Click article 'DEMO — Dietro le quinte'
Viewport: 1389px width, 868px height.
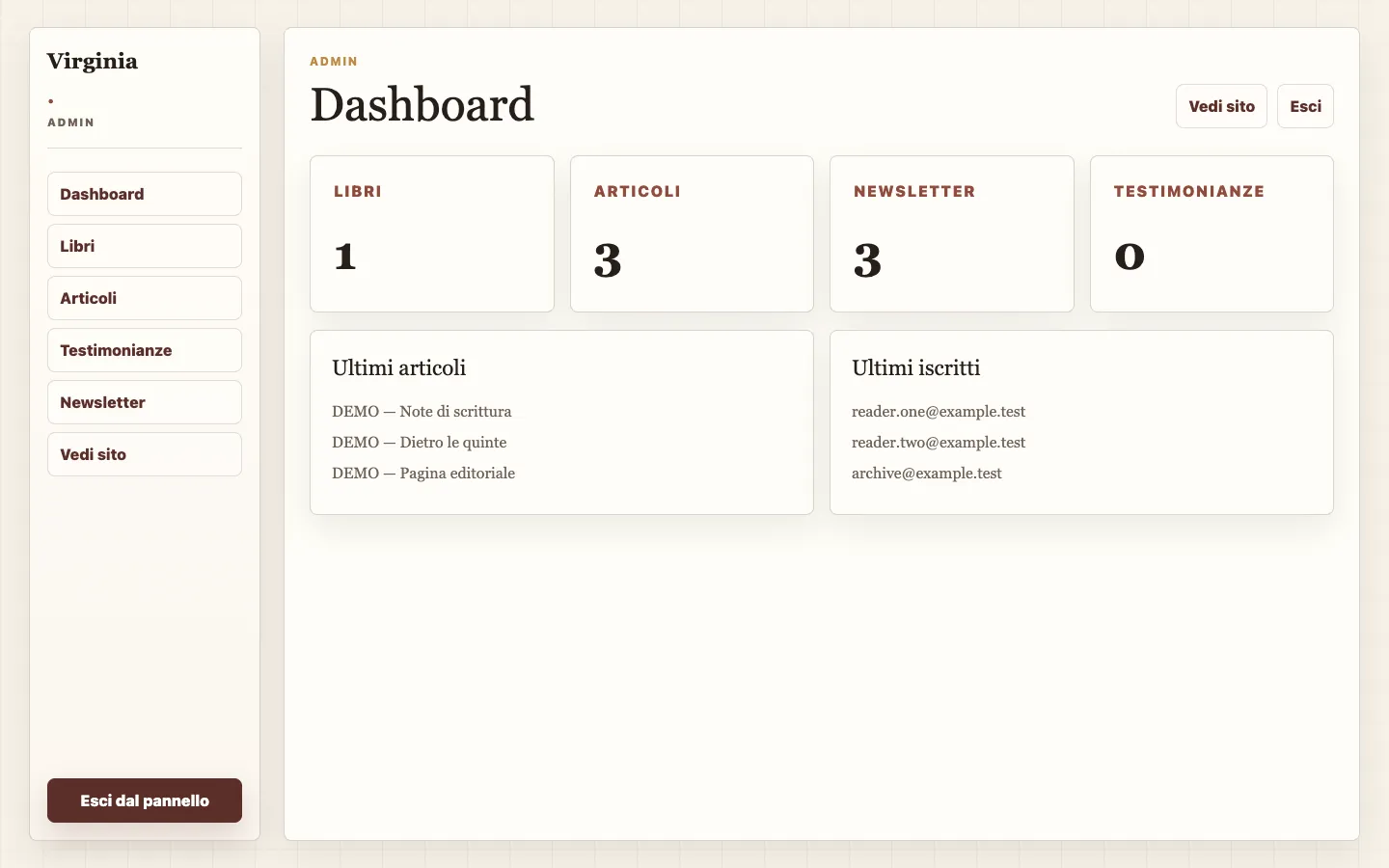(419, 442)
